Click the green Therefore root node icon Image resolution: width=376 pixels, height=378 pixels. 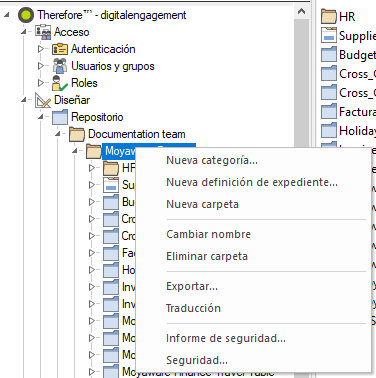26,15
